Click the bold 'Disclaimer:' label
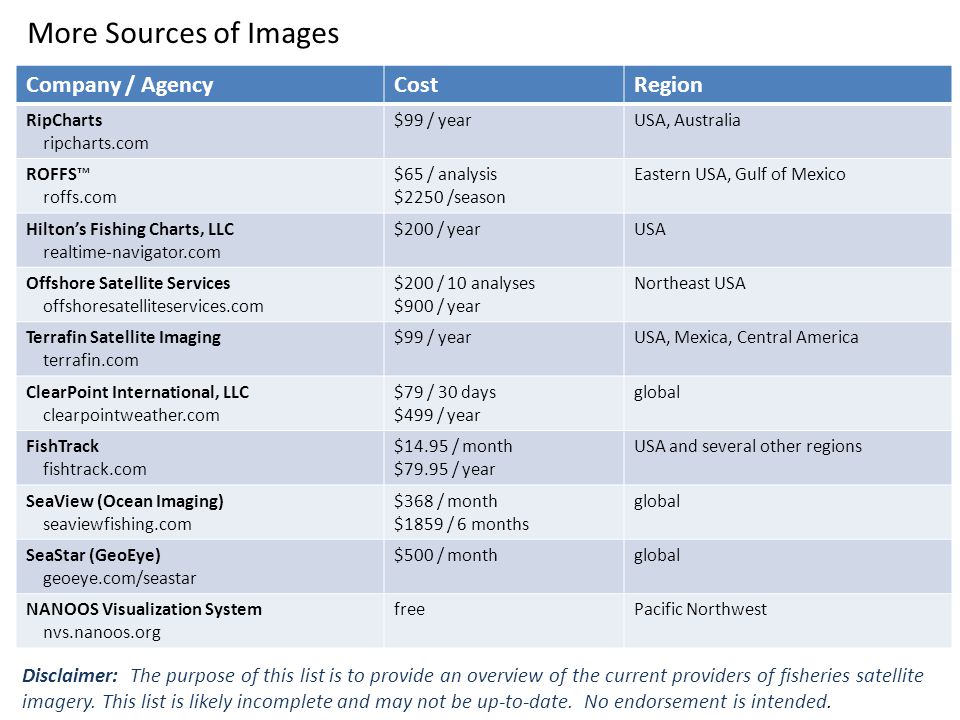Screen dimensions: 960x720 point(70,676)
